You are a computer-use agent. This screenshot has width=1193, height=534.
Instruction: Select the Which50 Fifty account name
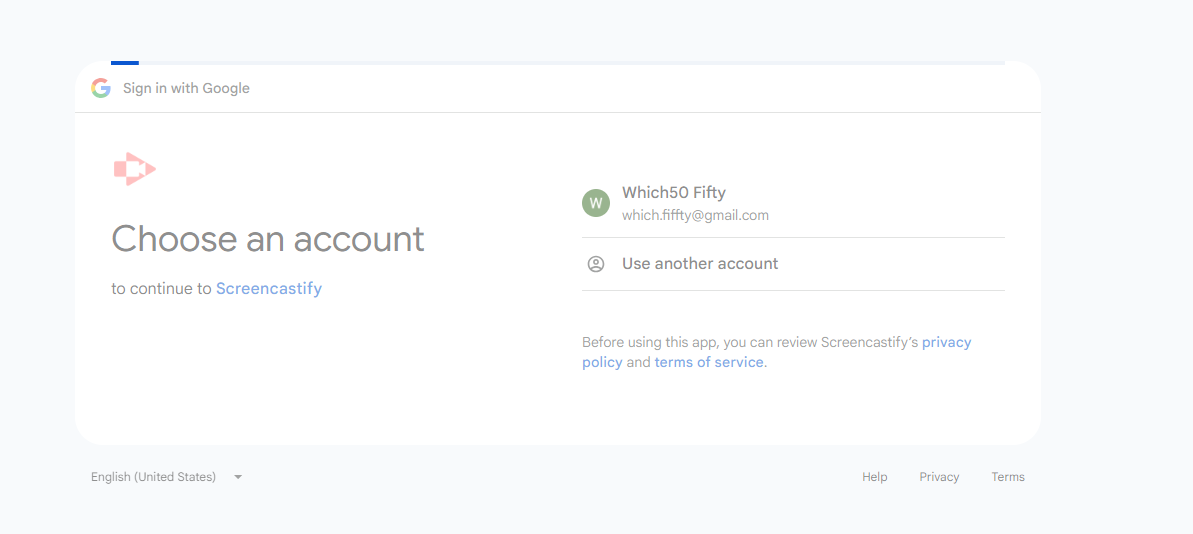tap(674, 192)
